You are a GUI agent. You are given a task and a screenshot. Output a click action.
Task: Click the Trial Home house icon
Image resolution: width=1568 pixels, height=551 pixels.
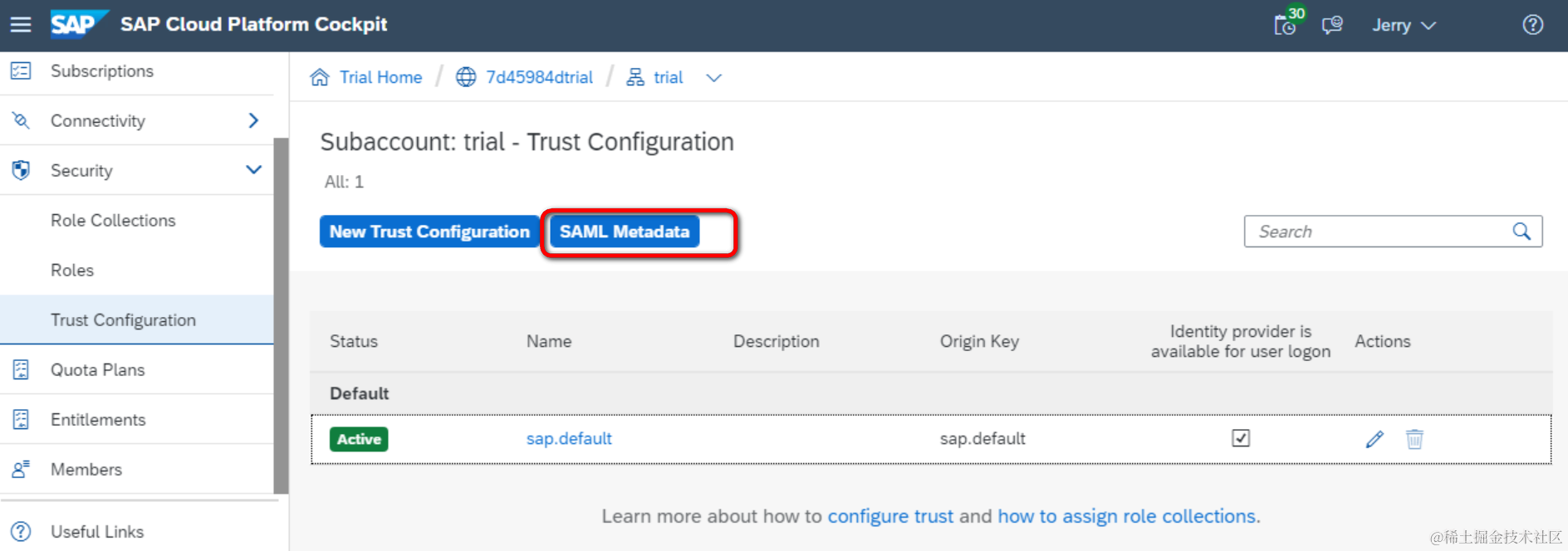[320, 77]
